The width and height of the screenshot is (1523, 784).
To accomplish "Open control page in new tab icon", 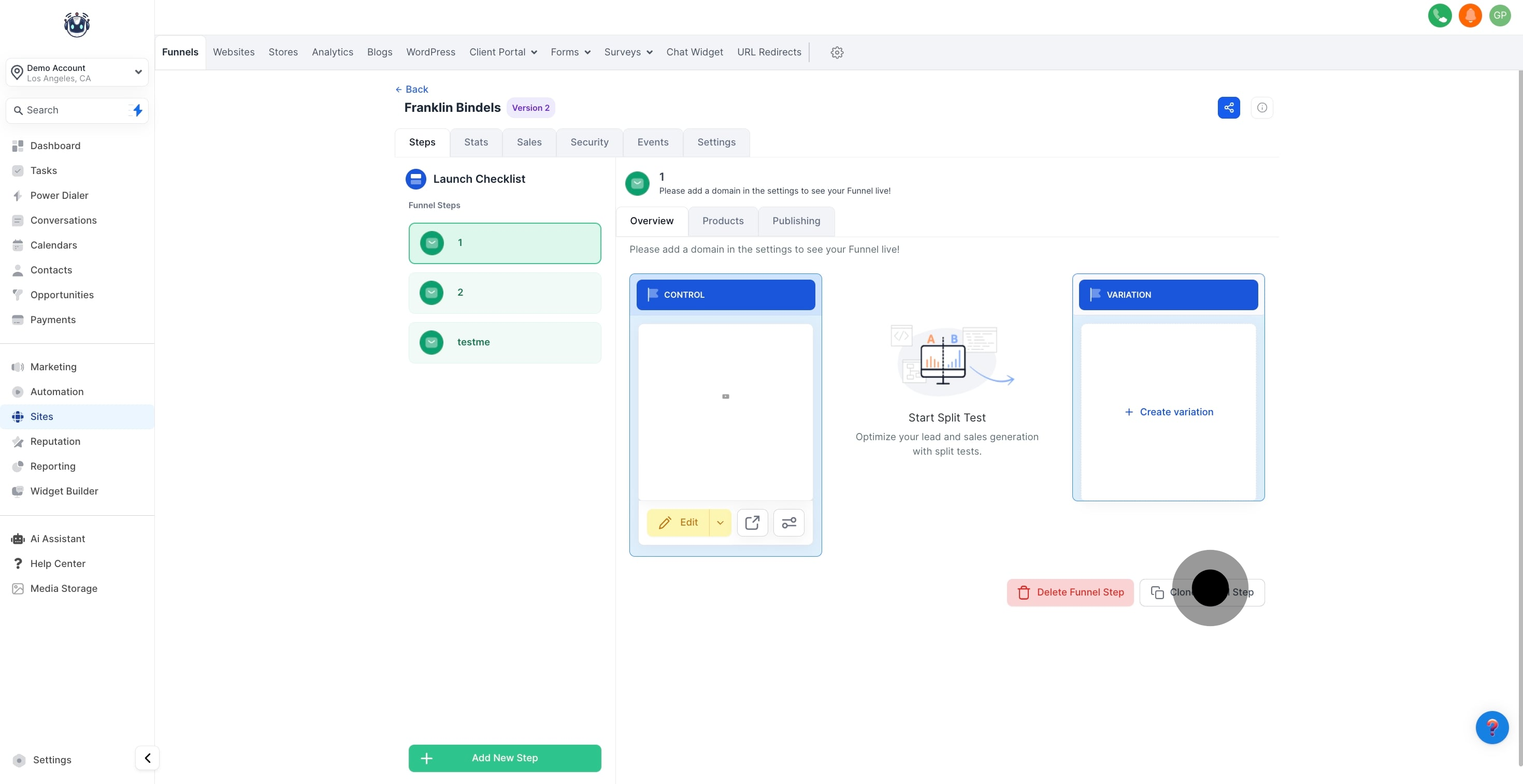I will [752, 522].
